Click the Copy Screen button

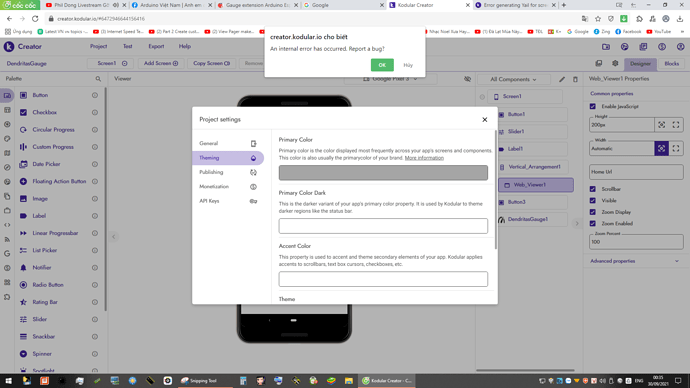[212, 63]
